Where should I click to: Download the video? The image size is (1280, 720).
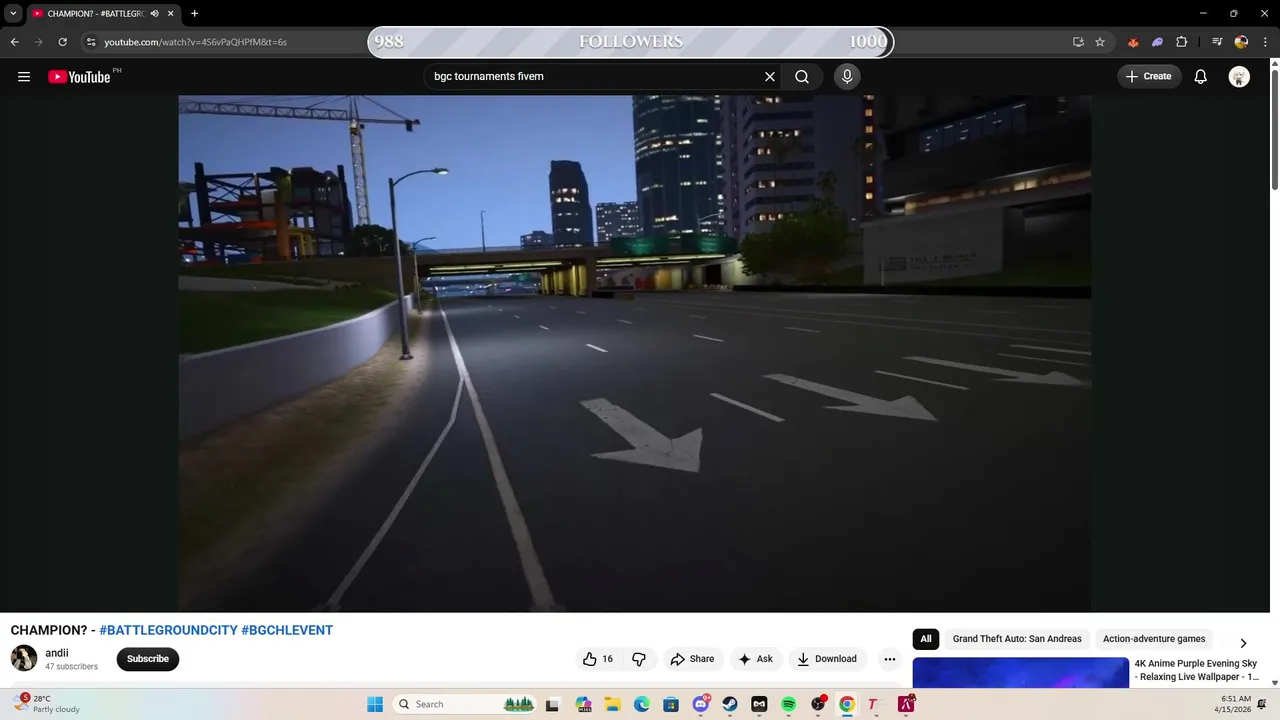coord(827,659)
